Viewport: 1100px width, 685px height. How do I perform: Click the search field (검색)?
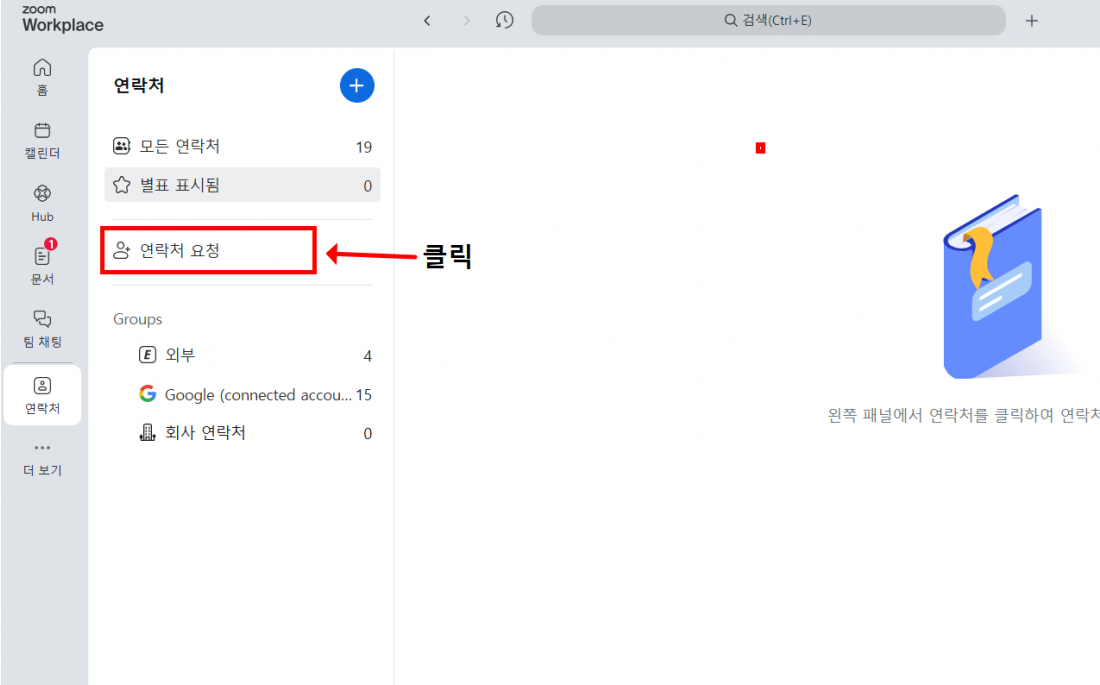click(767, 20)
